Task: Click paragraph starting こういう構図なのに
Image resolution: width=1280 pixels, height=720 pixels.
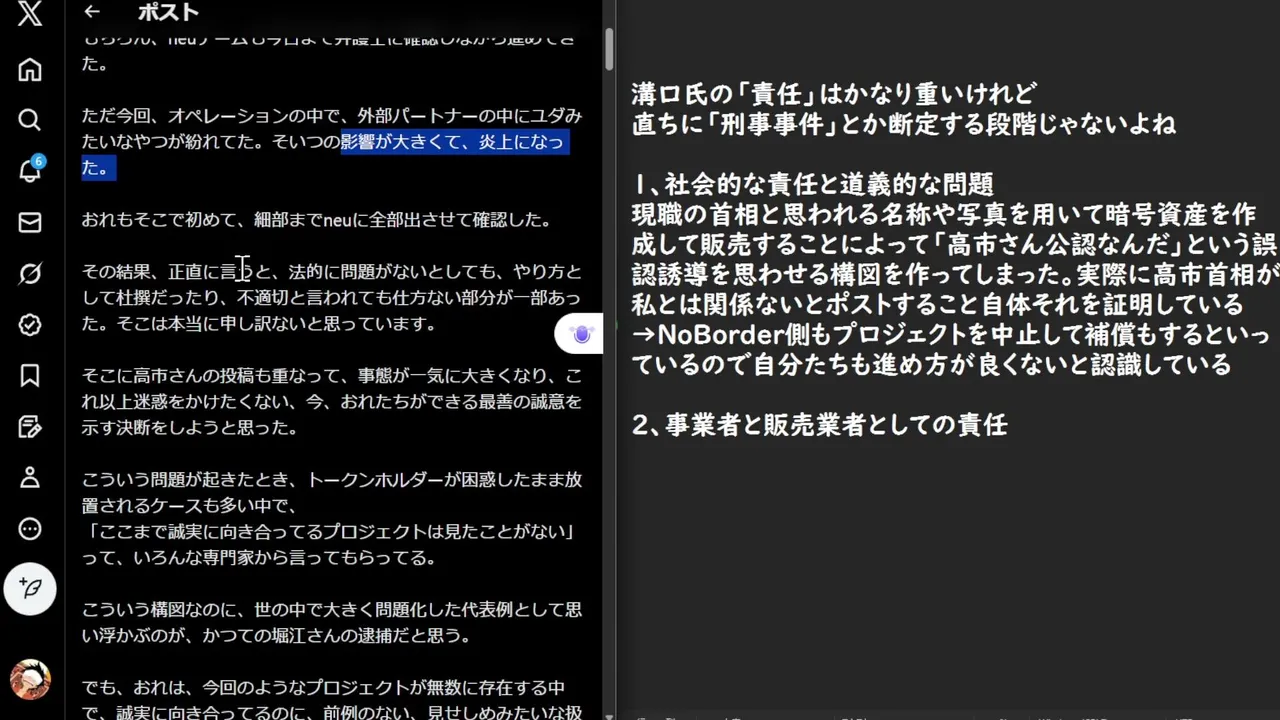Action: click(331, 623)
